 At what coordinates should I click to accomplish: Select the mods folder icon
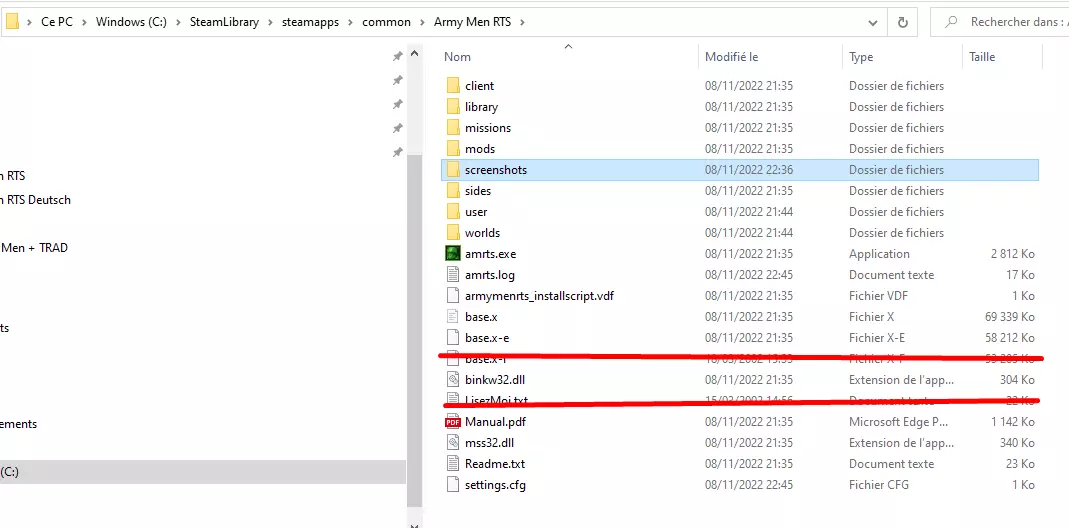453,149
